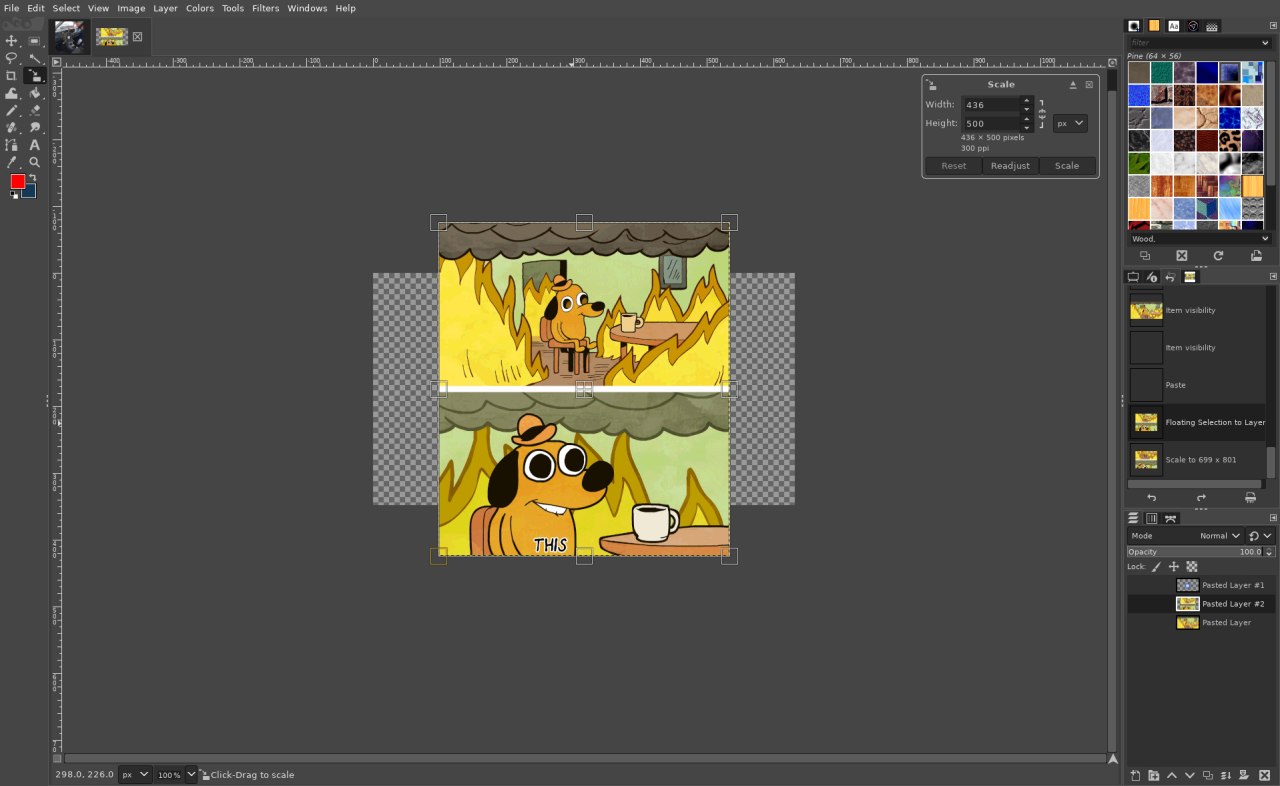Select the Crop tool

point(12,76)
